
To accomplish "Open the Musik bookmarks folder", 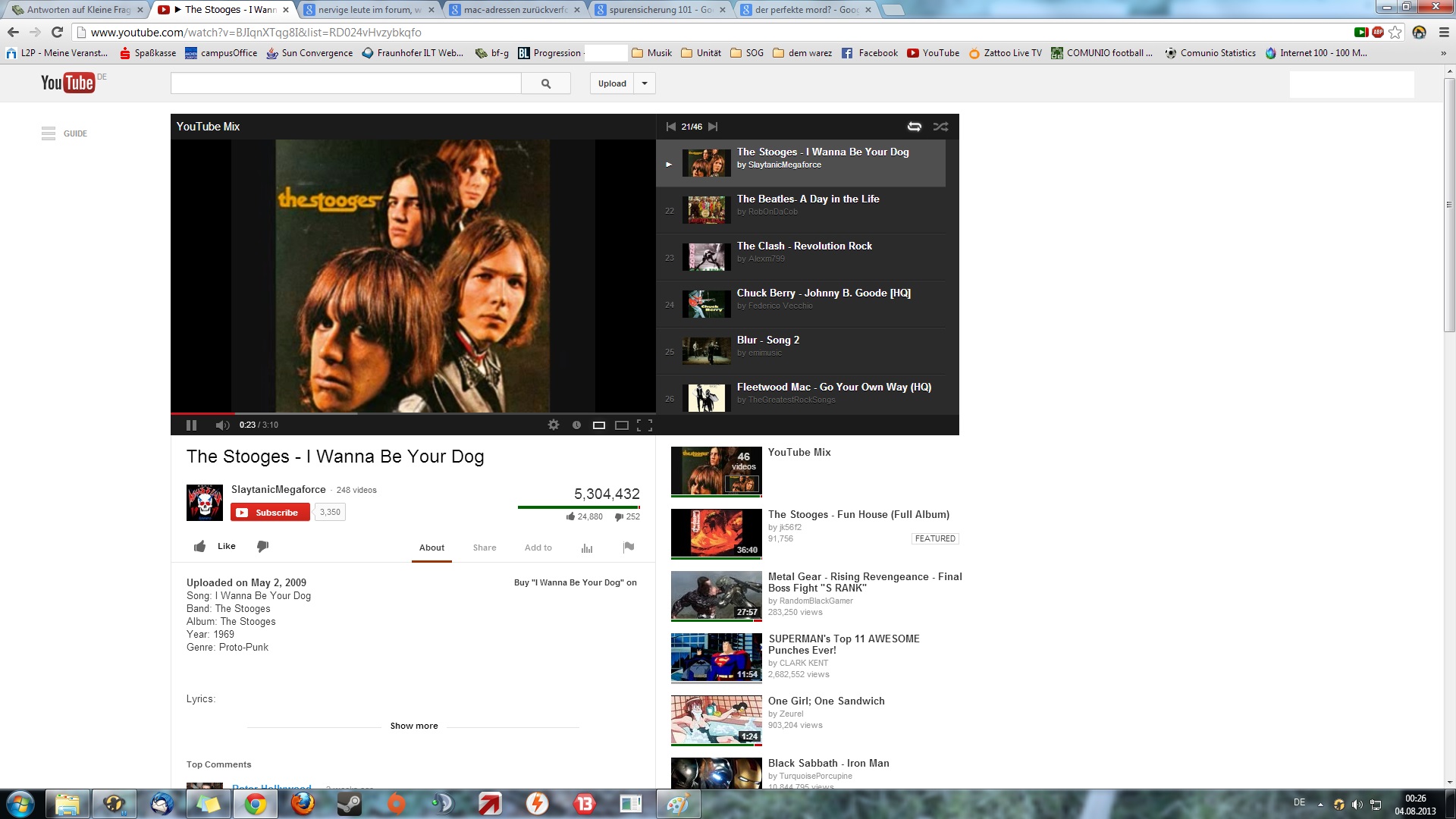I will pyautogui.click(x=652, y=53).
